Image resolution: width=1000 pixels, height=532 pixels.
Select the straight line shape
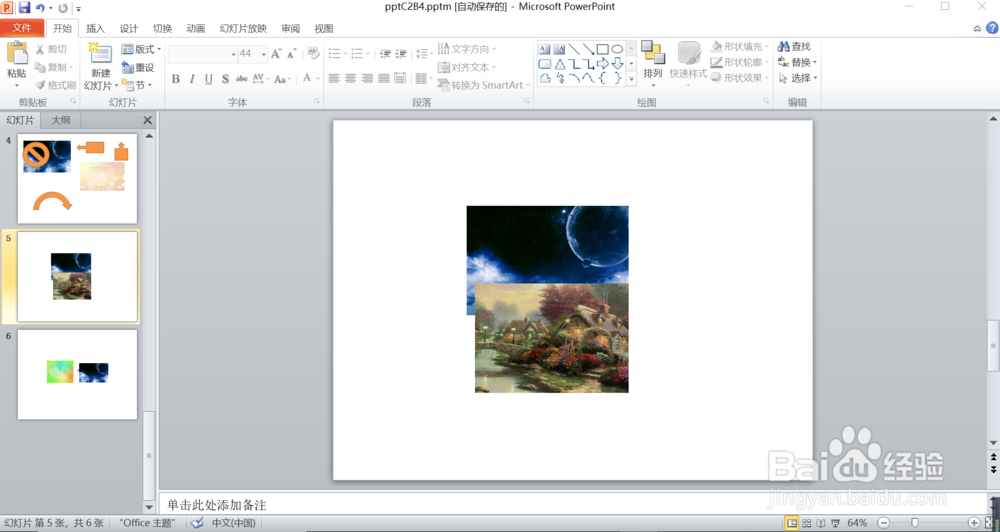[574, 49]
